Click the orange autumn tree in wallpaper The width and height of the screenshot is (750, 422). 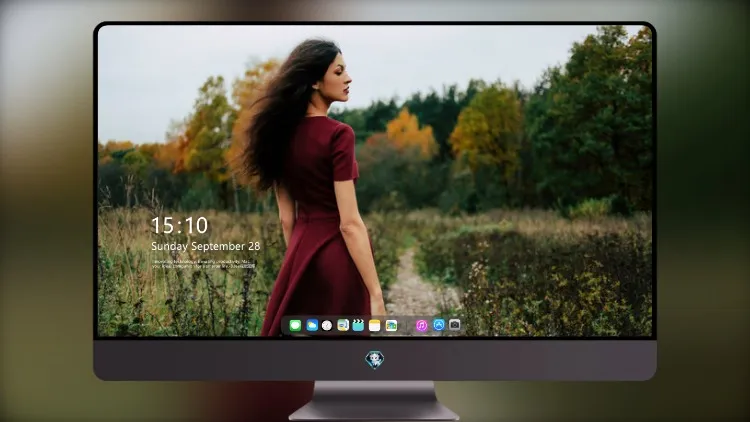coord(410,132)
